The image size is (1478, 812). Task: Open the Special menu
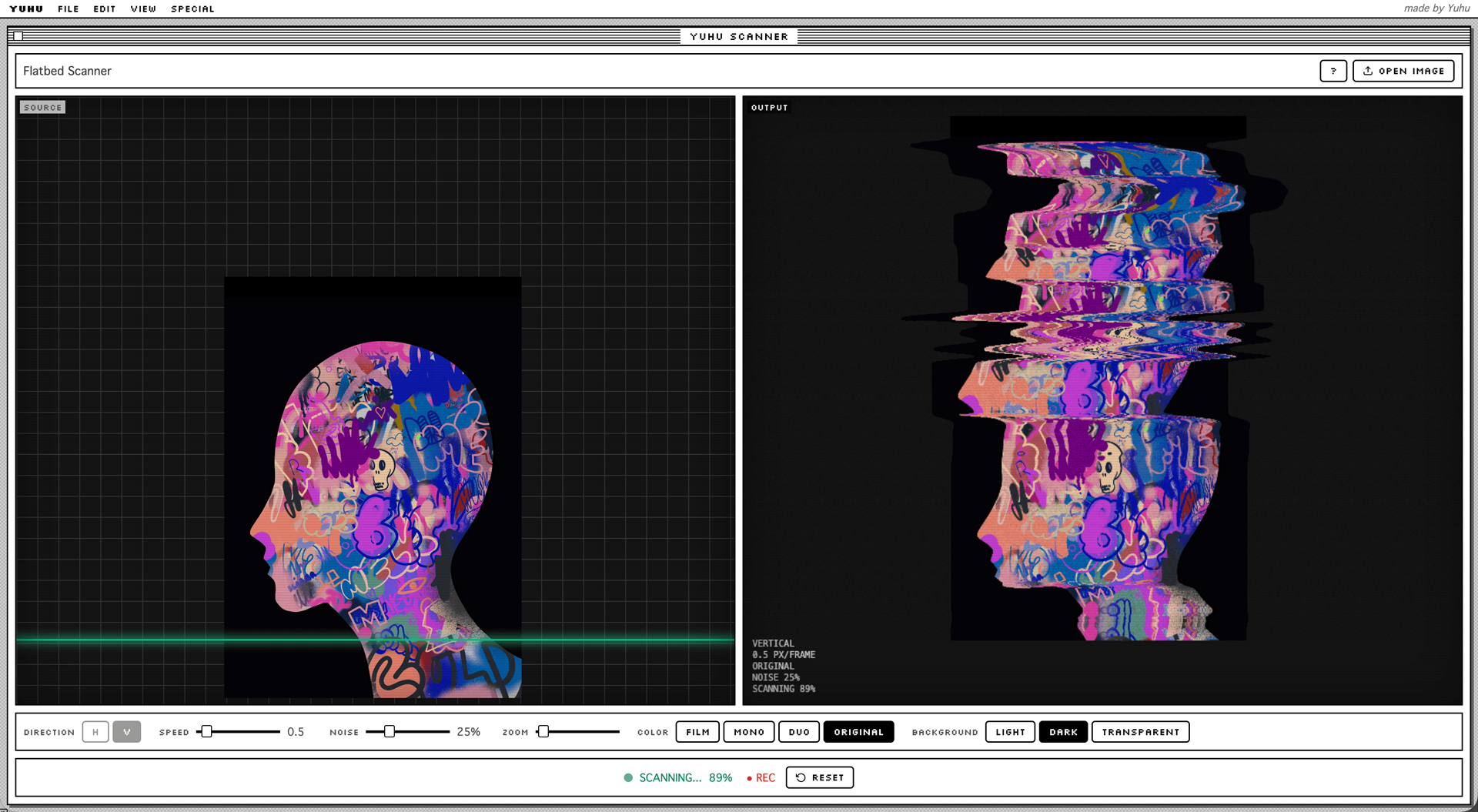192,9
